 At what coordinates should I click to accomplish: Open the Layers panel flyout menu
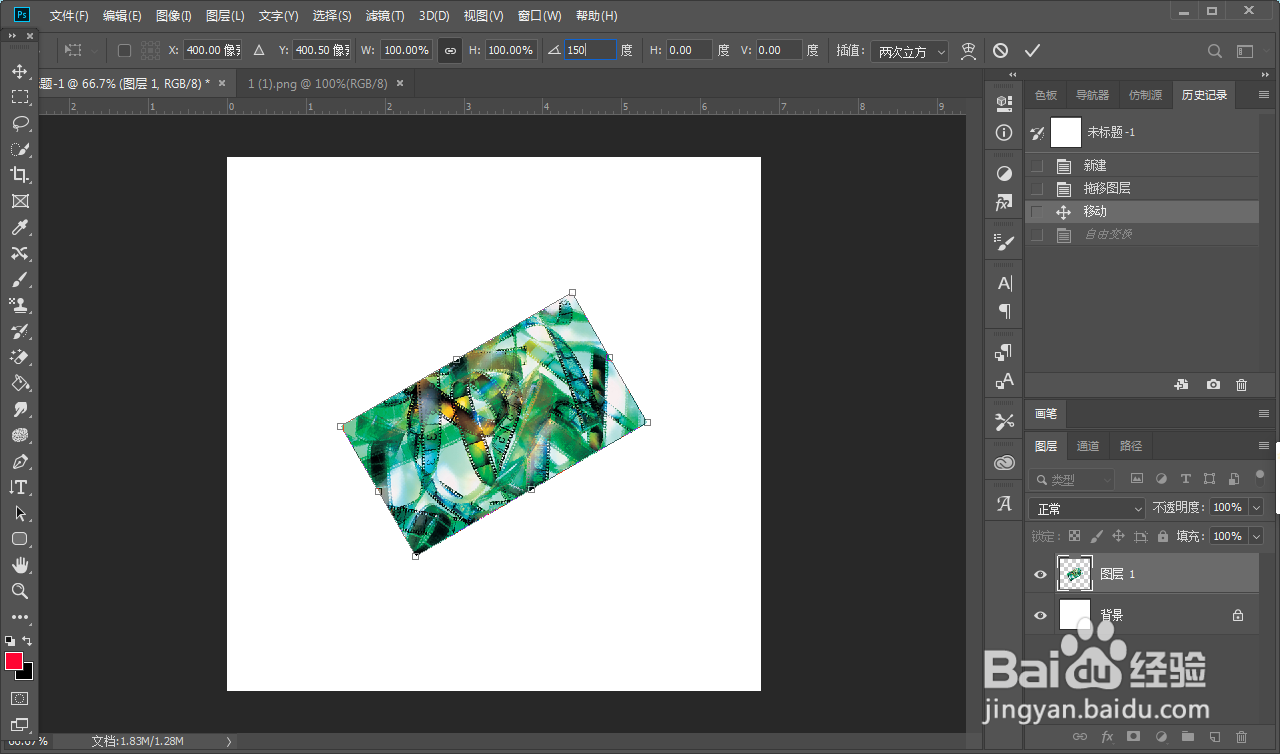click(x=1264, y=445)
